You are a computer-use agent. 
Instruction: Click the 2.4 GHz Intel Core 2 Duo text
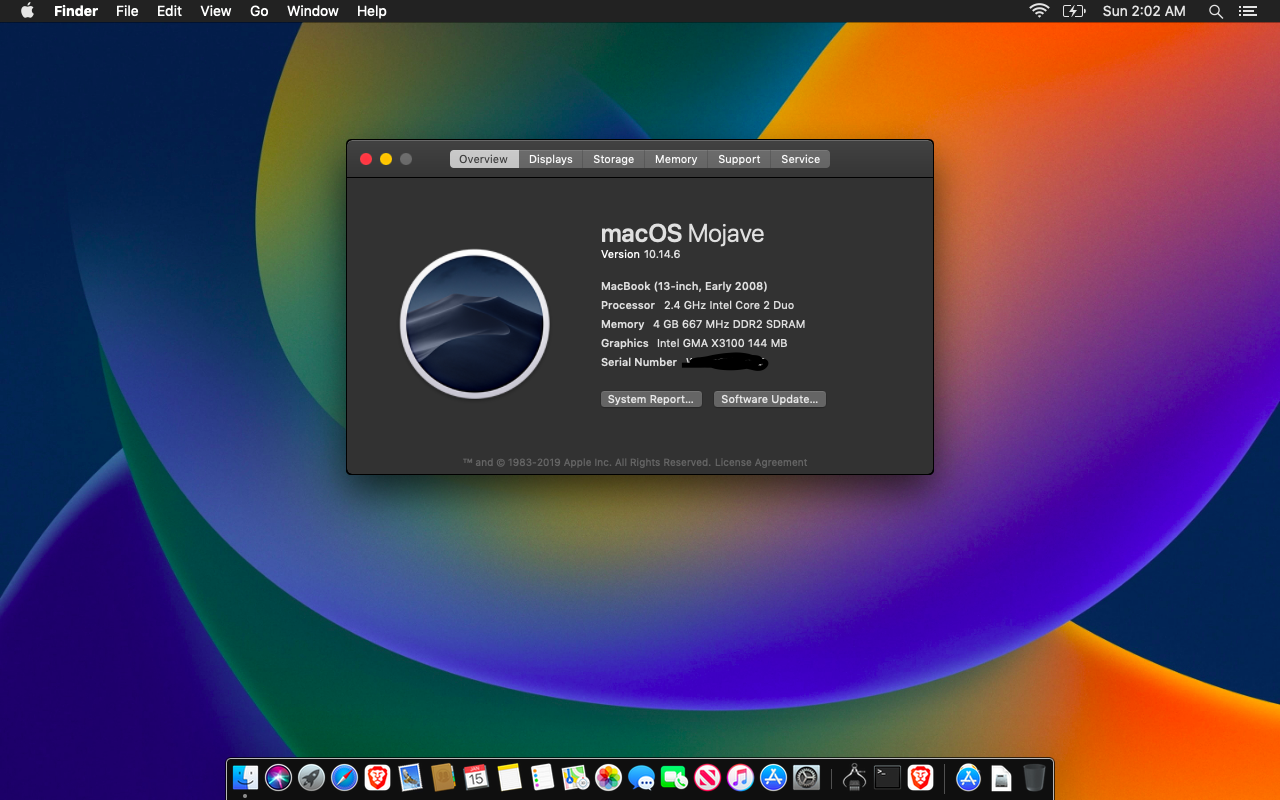click(729, 305)
